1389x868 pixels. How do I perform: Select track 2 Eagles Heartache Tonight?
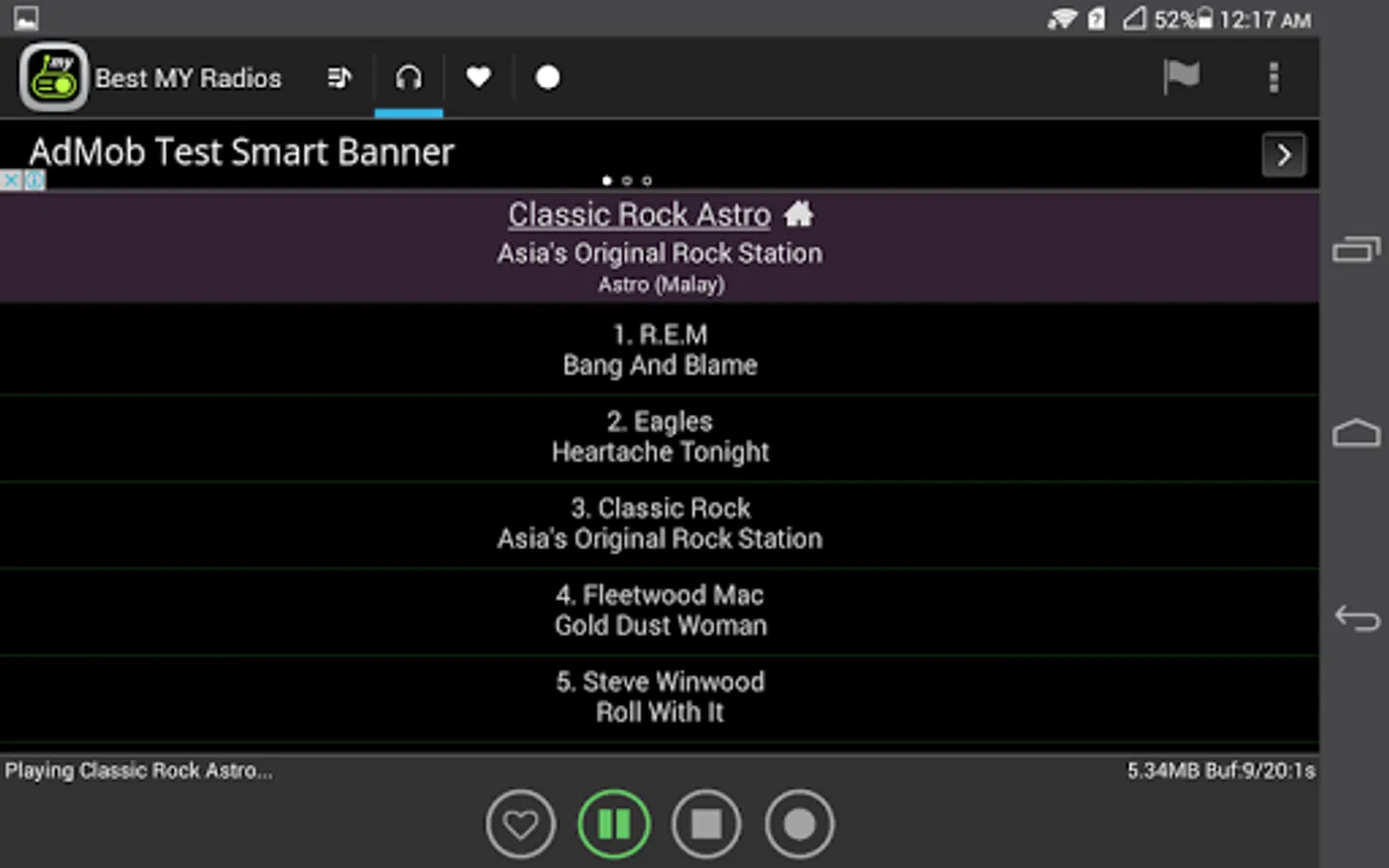[660, 437]
